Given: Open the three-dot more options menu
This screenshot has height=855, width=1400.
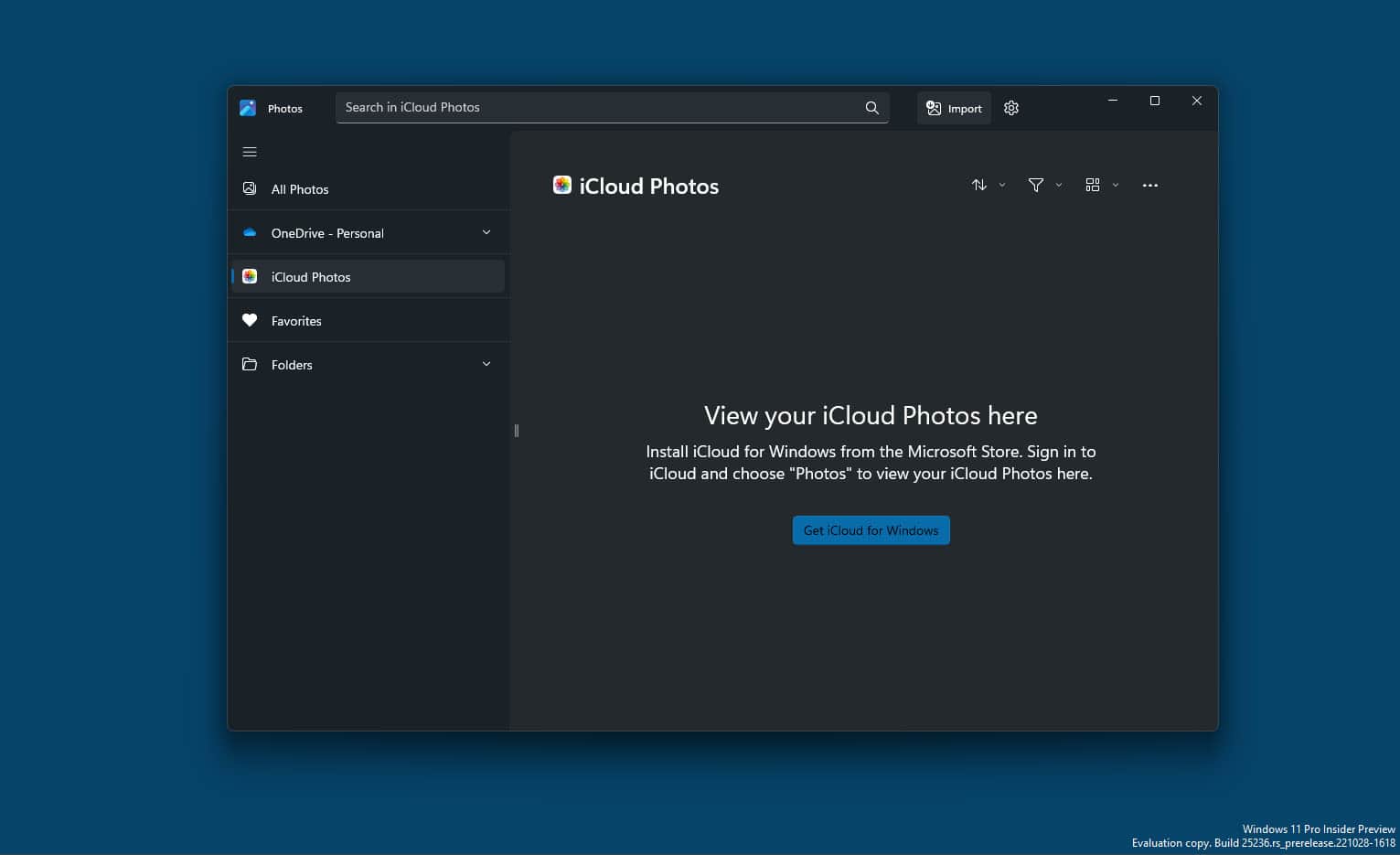Looking at the screenshot, I should pyautogui.click(x=1149, y=185).
